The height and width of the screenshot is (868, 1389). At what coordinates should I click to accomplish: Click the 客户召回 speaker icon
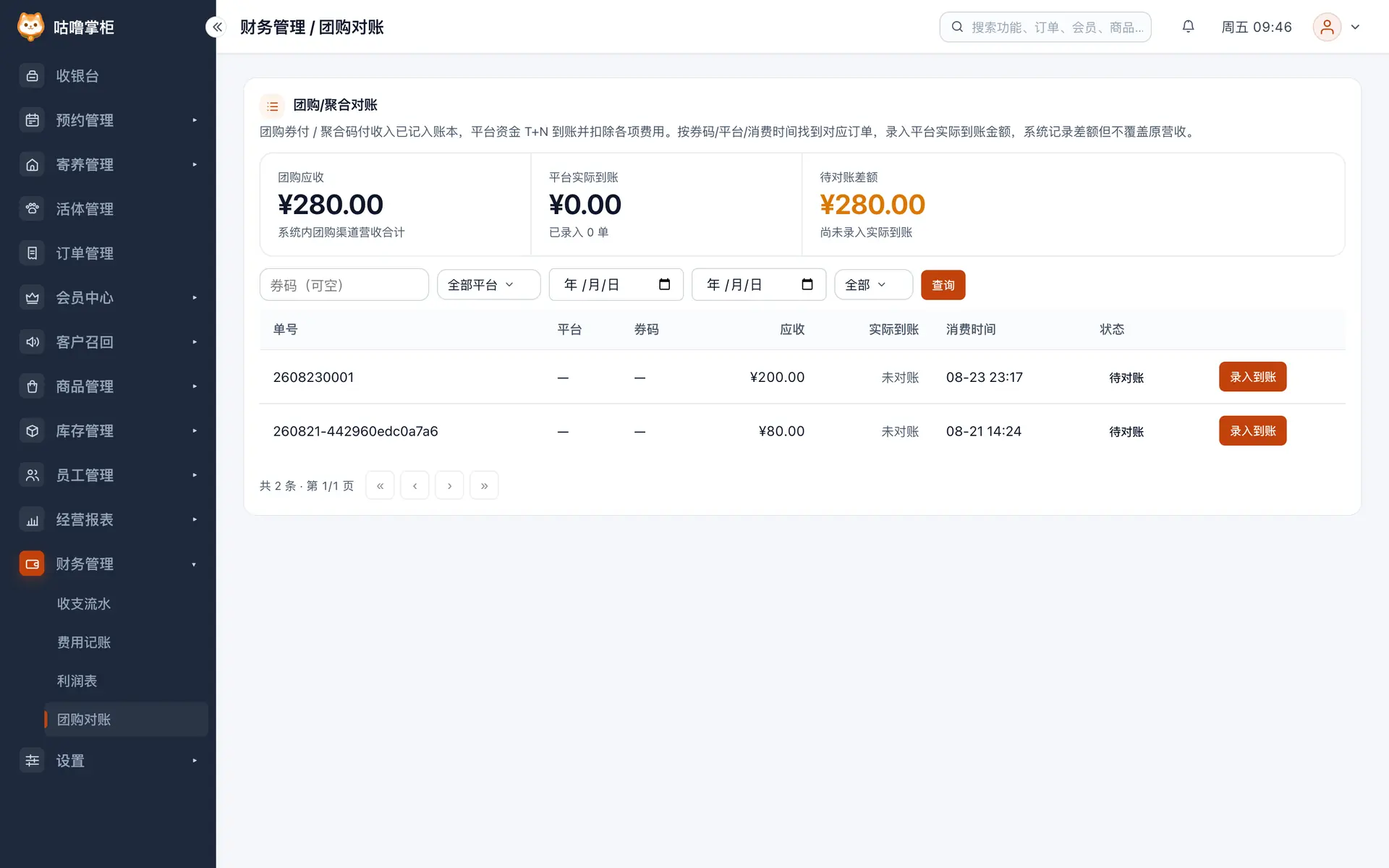click(x=32, y=341)
